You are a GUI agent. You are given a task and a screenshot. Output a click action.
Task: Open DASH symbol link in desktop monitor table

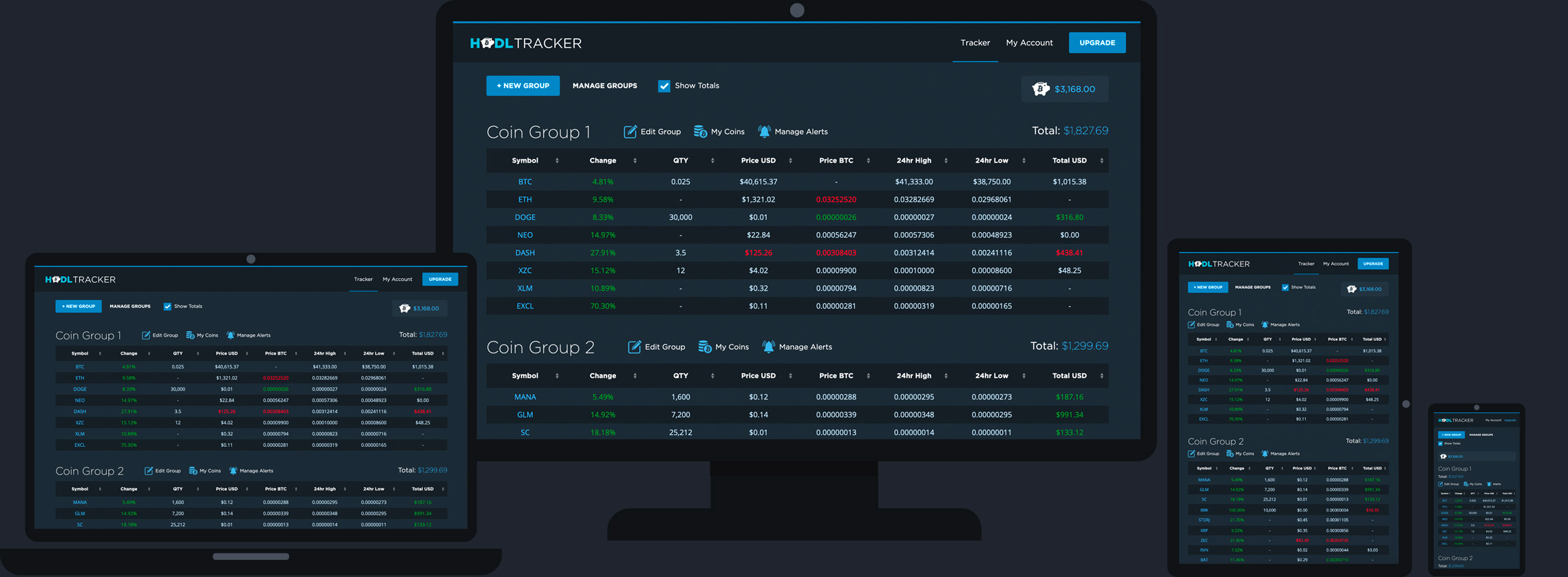pos(525,253)
